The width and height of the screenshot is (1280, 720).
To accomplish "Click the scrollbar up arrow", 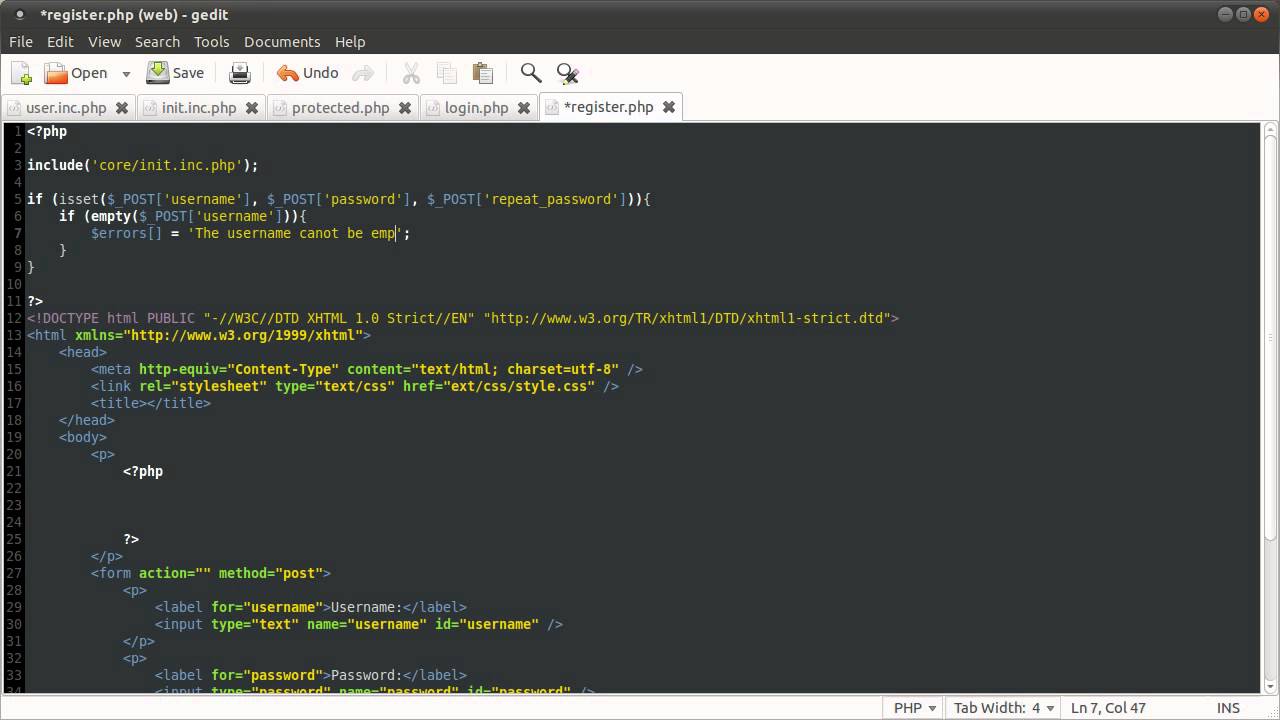I will click(1270, 130).
